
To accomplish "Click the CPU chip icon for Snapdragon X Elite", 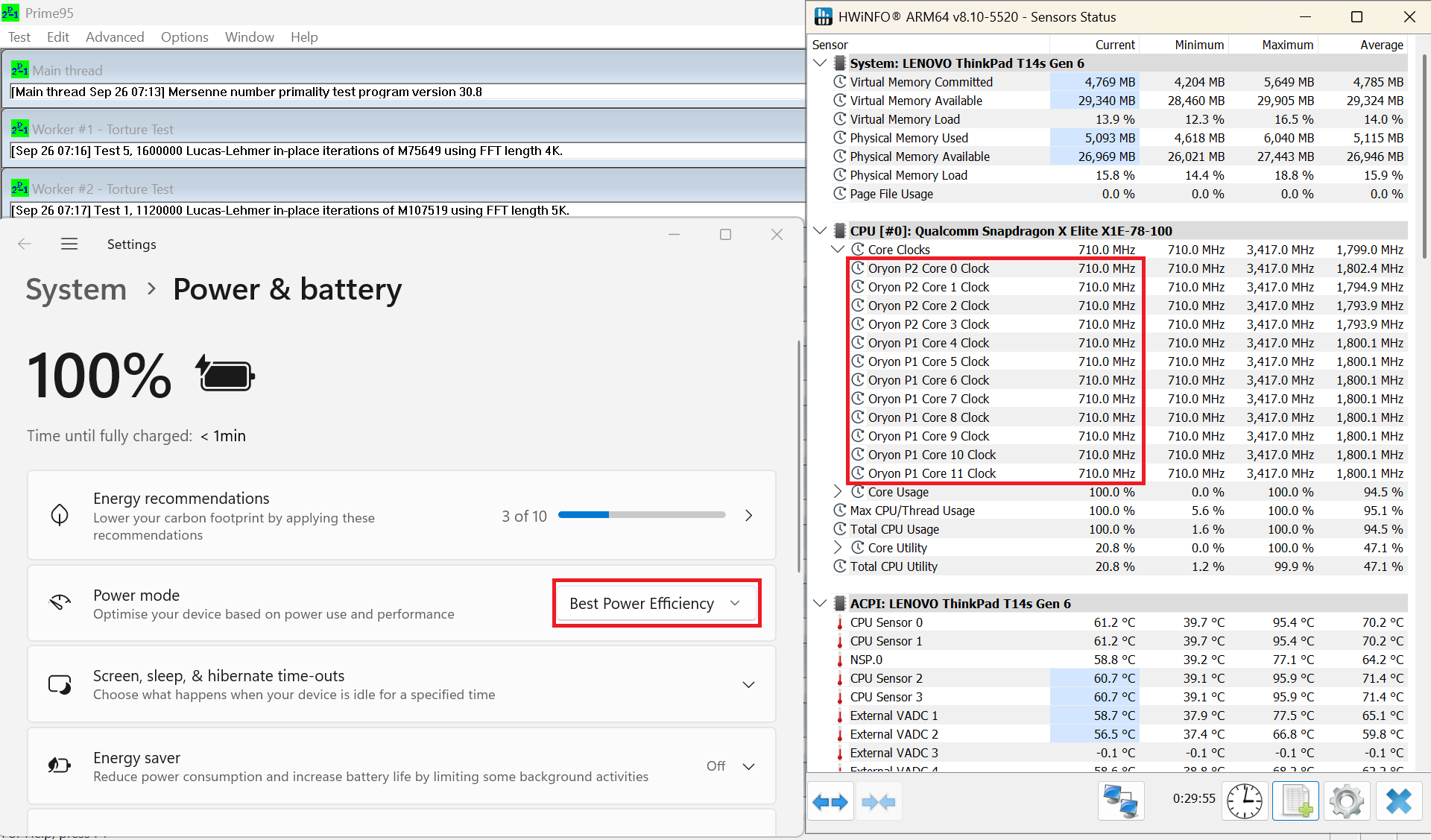I will coord(840,231).
